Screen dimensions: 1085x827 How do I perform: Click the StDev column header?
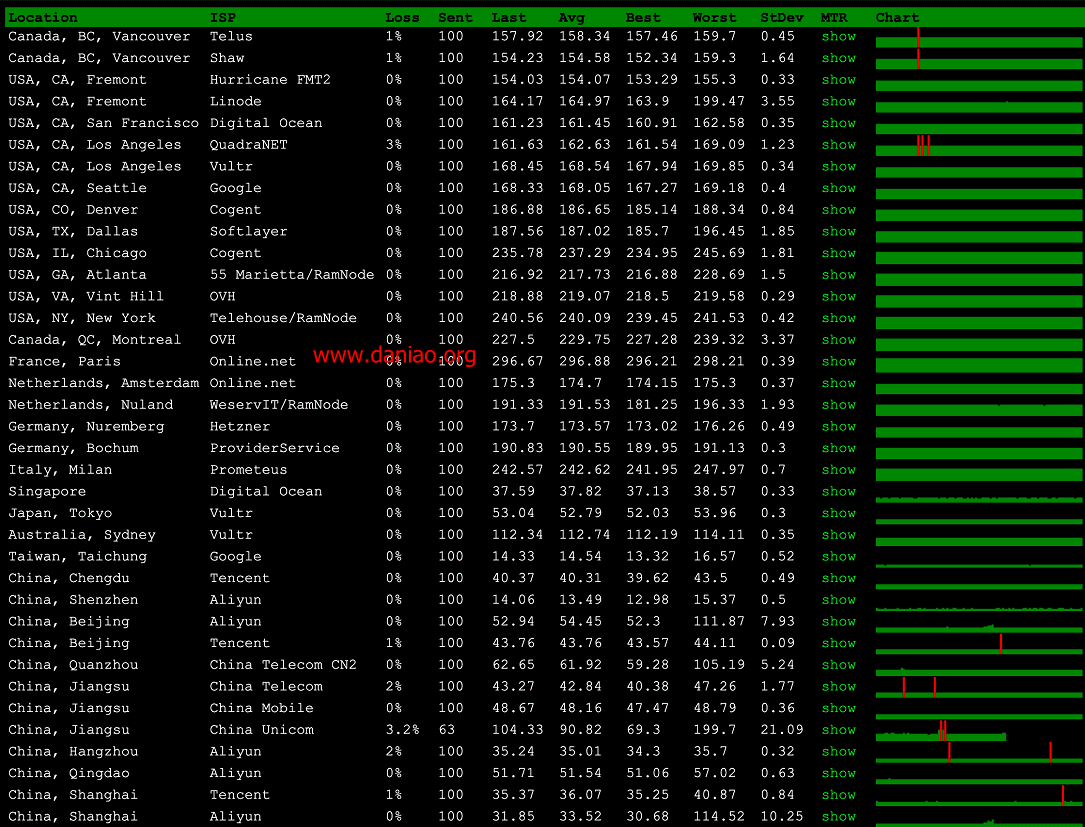coord(782,17)
